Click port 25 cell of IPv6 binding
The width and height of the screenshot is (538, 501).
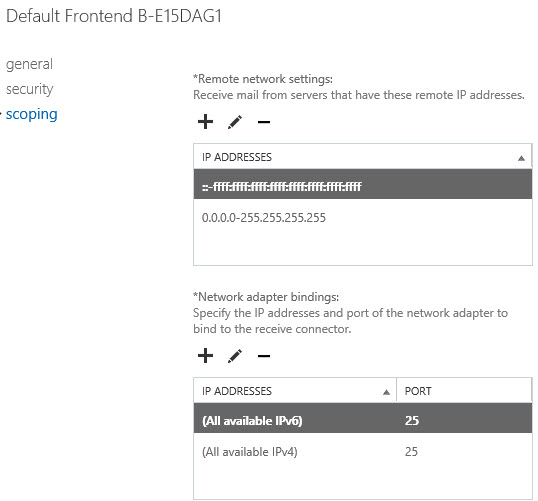412,421
